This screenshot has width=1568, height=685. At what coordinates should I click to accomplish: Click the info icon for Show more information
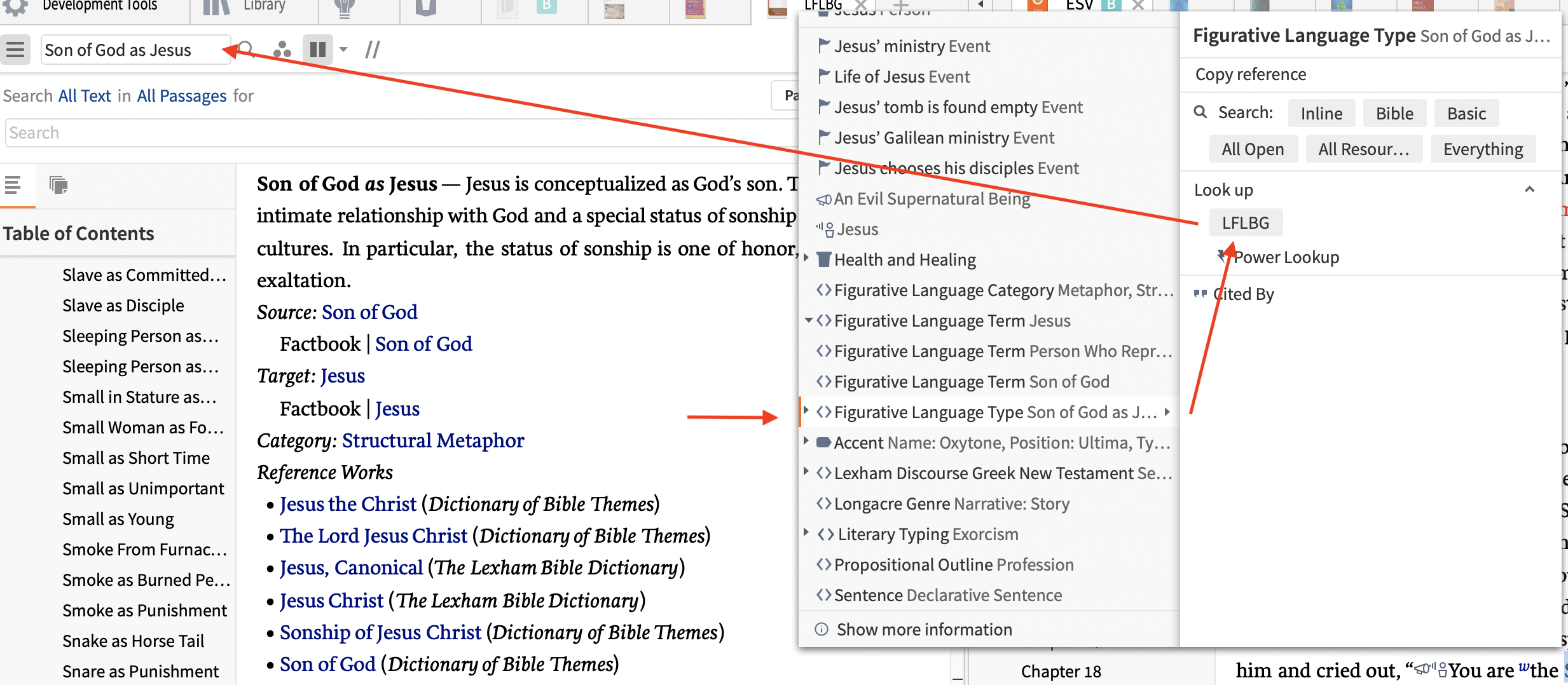[x=822, y=629]
